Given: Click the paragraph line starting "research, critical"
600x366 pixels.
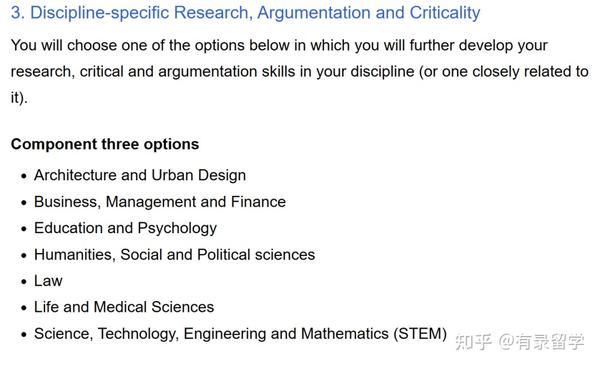Looking at the screenshot, I should (300, 72).
